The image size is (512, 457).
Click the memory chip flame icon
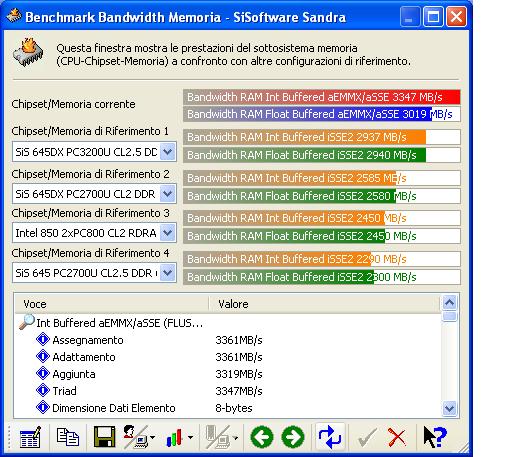point(29,52)
